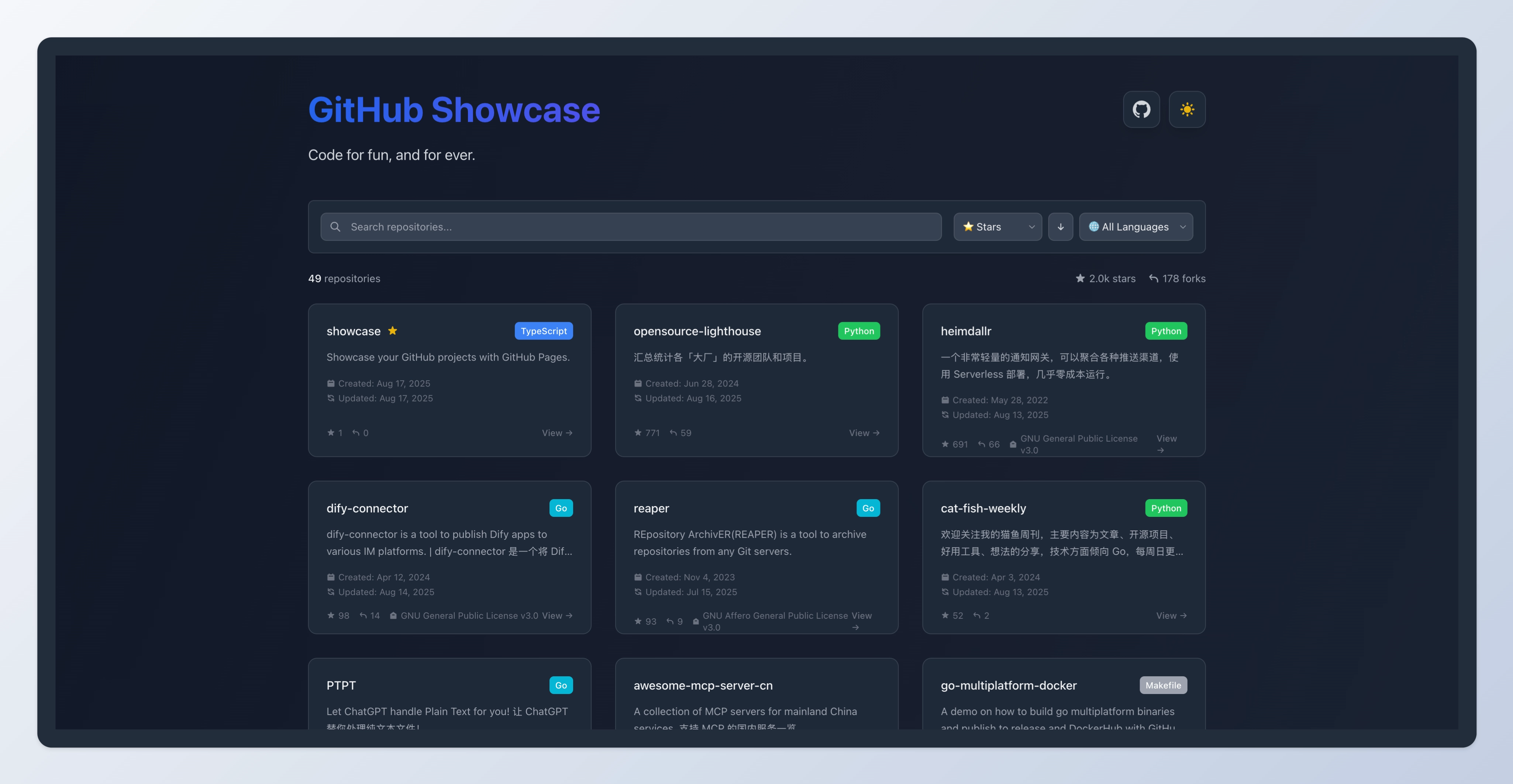Viewport: 1513px width, 784px height.
Task: Toggle sort direction arrow button
Action: pyautogui.click(x=1061, y=227)
